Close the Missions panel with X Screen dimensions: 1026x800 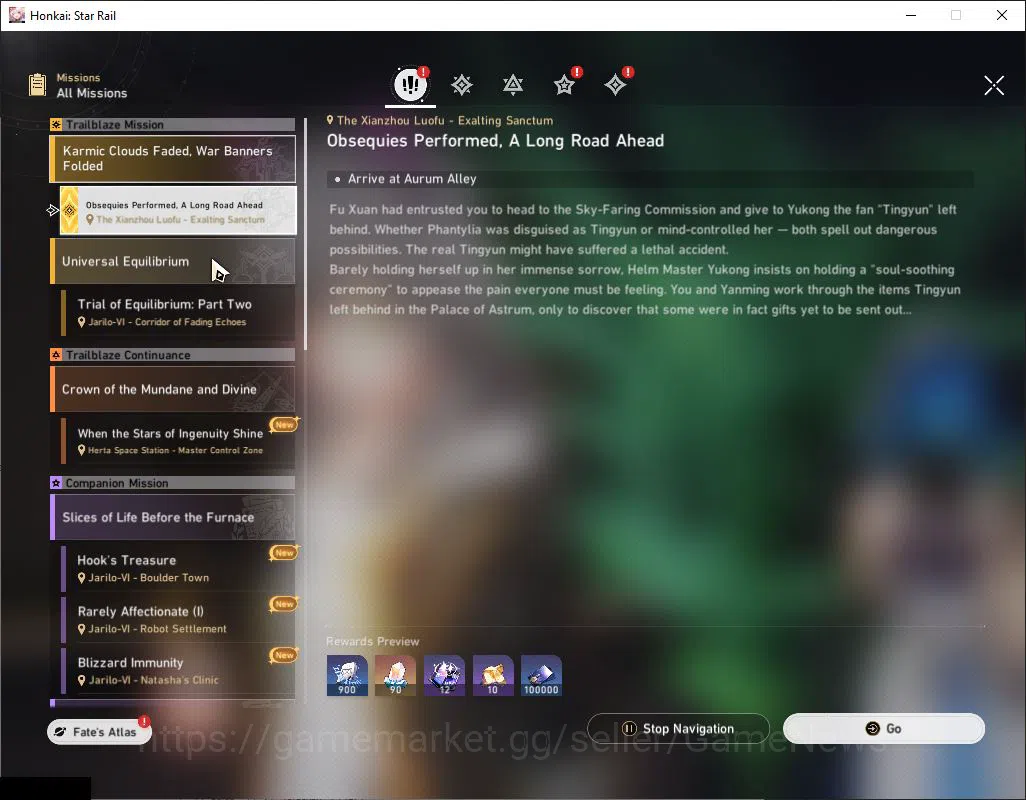(x=994, y=84)
